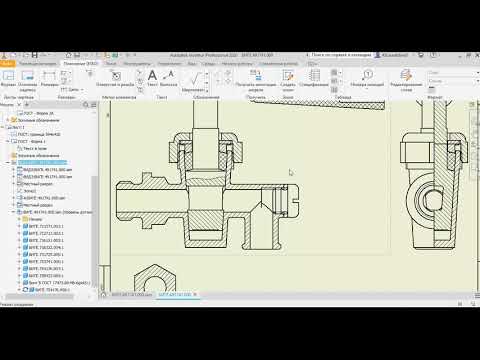Viewport: 480px width, 360px height.
Task: Select the Dimension (Размеры) tool
Action: (x=49, y=78)
